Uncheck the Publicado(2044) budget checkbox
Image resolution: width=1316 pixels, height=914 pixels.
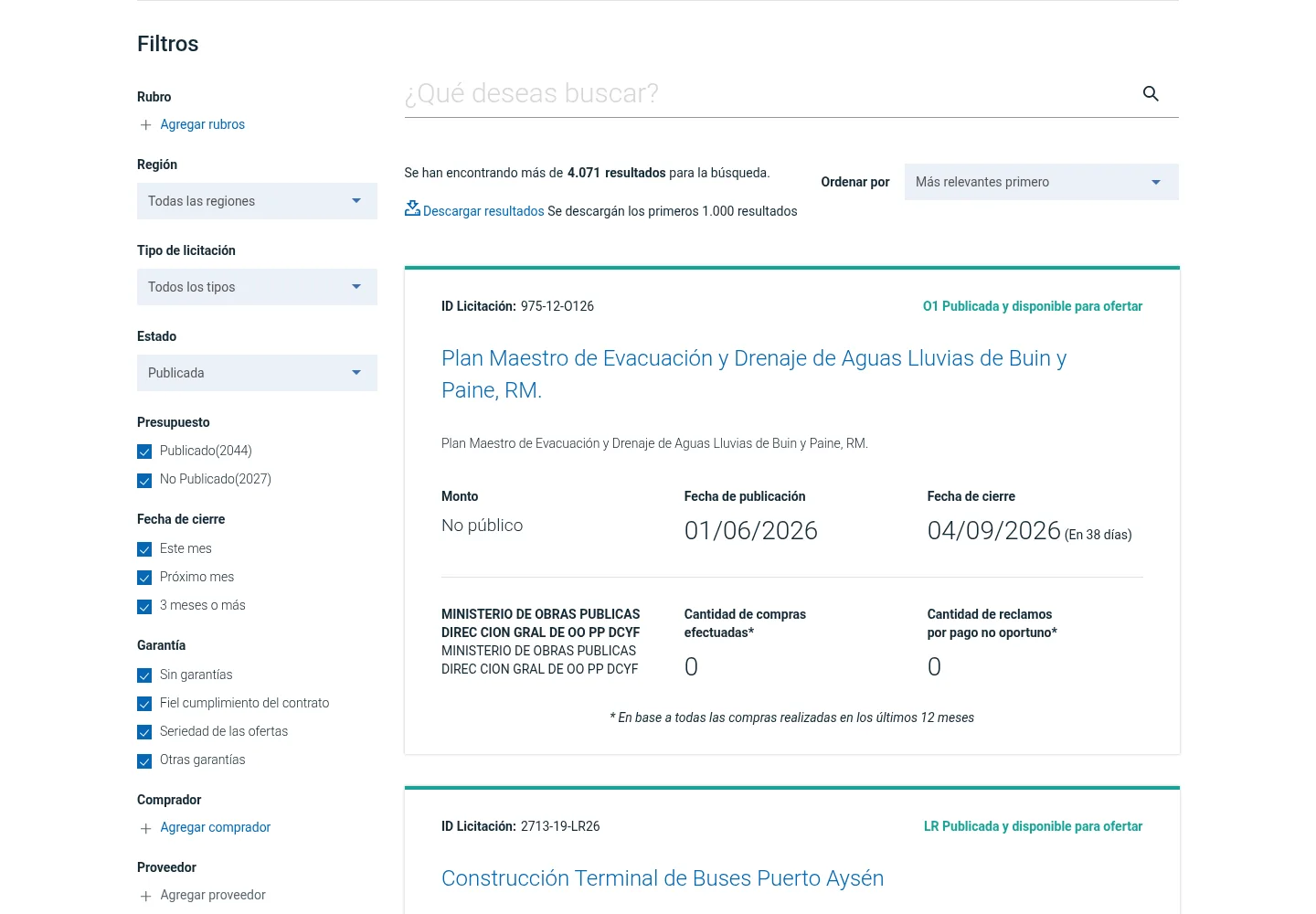tap(144, 452)
